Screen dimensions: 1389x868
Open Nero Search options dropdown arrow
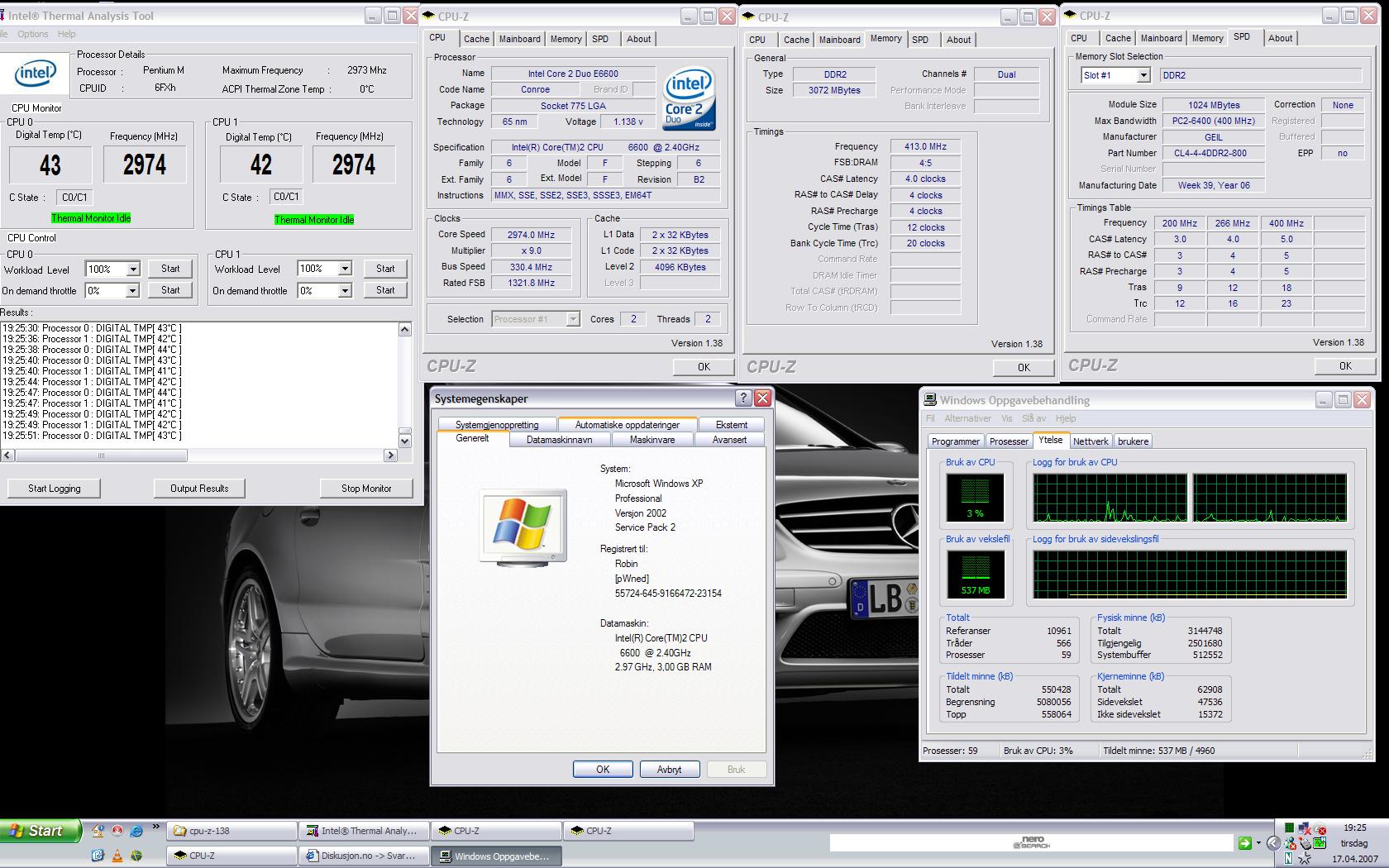(x=1258, y=843)
